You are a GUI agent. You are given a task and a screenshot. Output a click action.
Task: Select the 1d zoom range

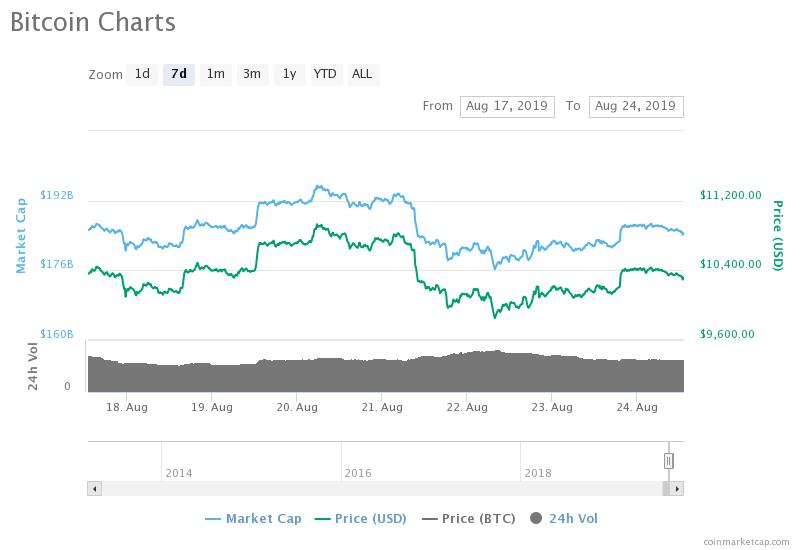click(142, 74)
